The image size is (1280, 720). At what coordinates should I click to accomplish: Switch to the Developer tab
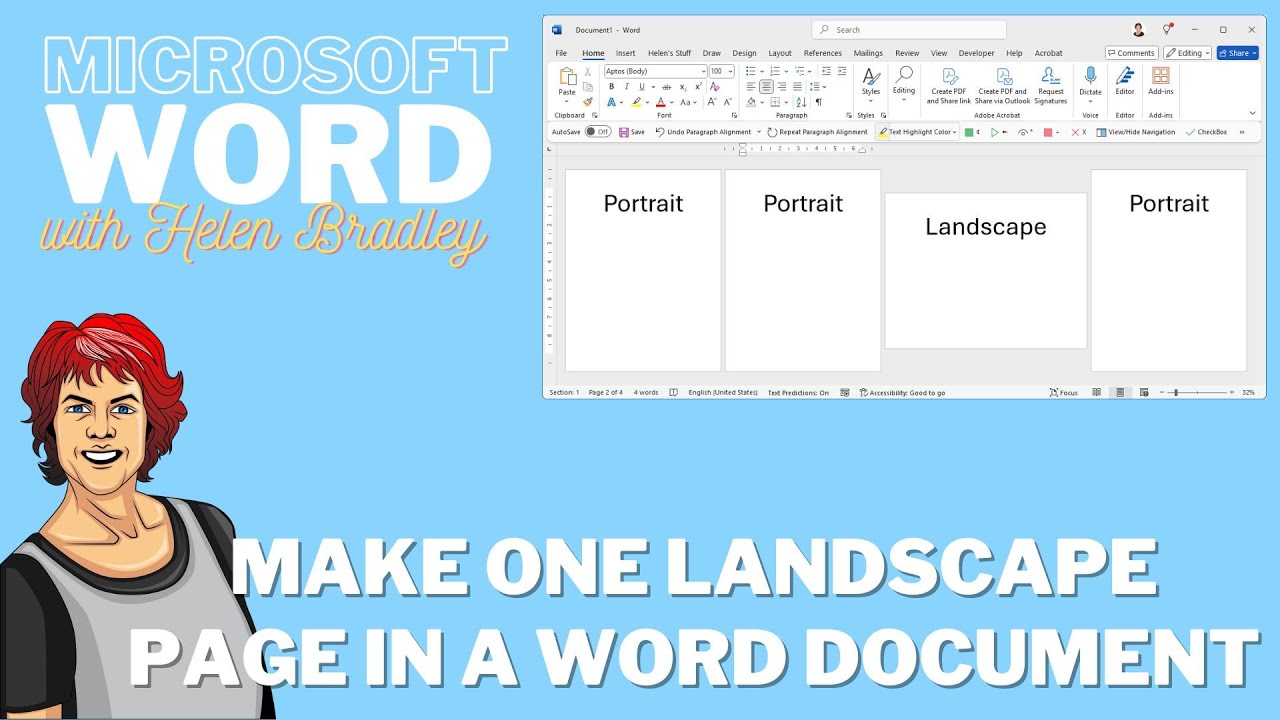[977, 53]
